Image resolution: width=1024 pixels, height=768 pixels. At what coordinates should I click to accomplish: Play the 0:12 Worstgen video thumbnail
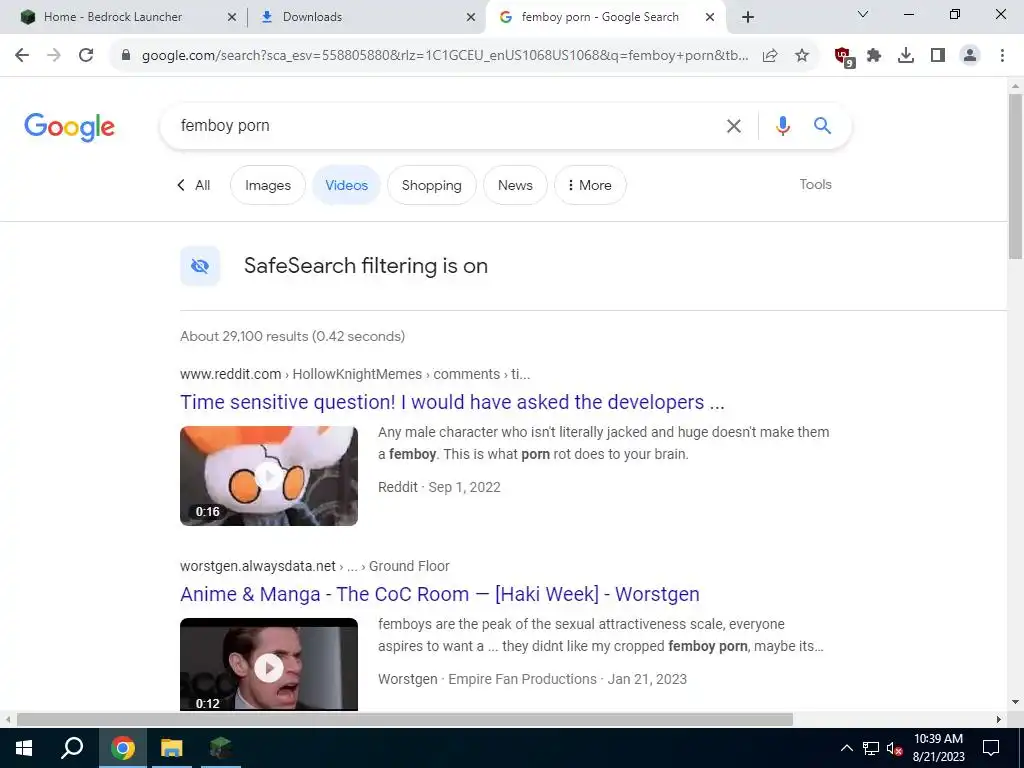pos(269,665)
